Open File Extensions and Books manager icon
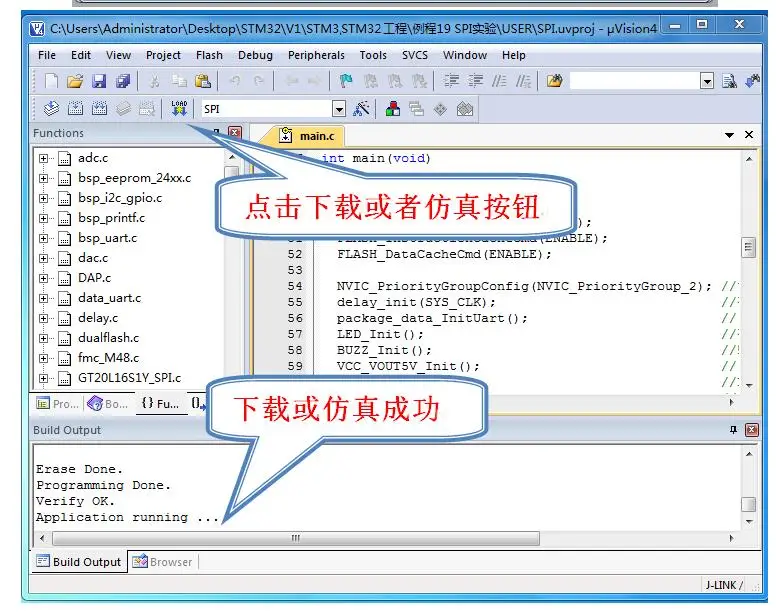 [392, 108]
